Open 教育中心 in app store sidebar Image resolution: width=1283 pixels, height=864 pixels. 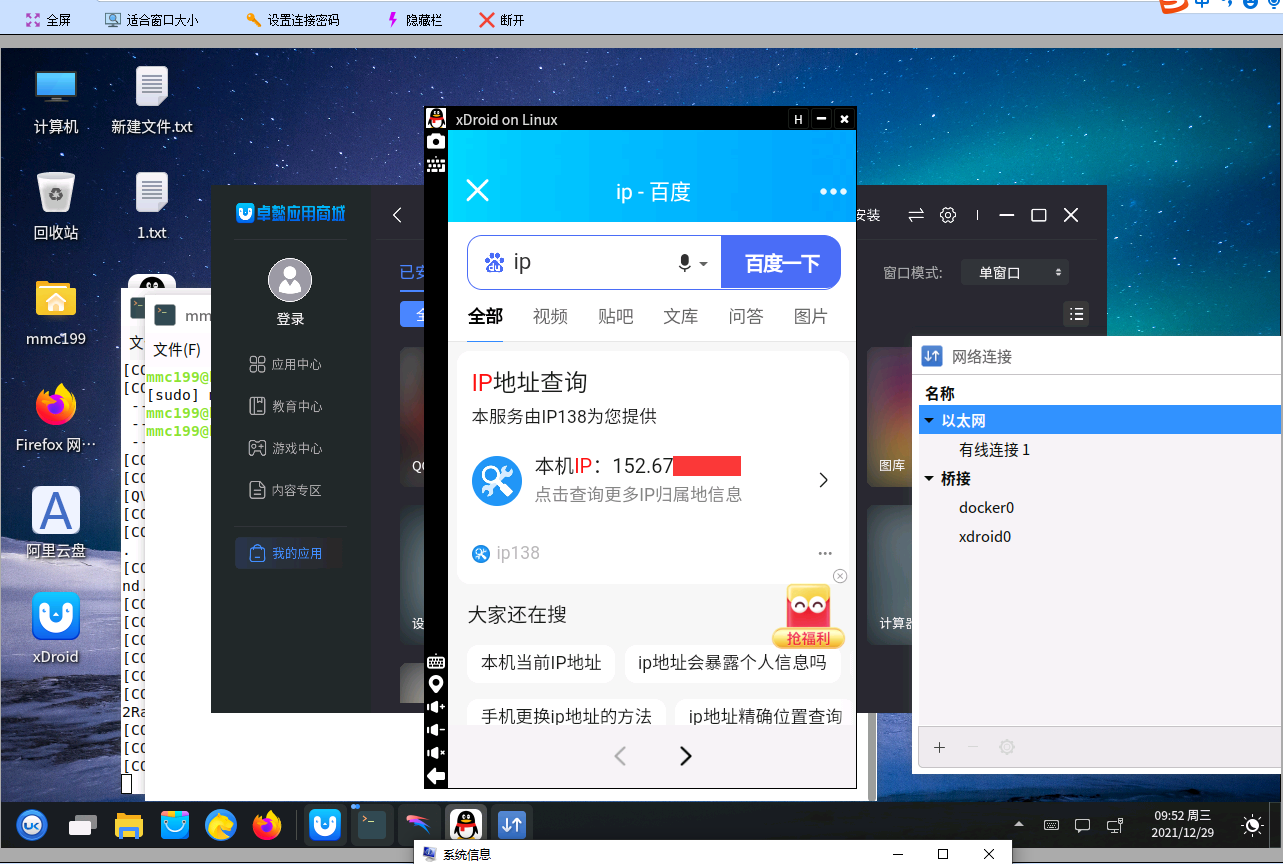pyautogui.click(x=285, y=407)
